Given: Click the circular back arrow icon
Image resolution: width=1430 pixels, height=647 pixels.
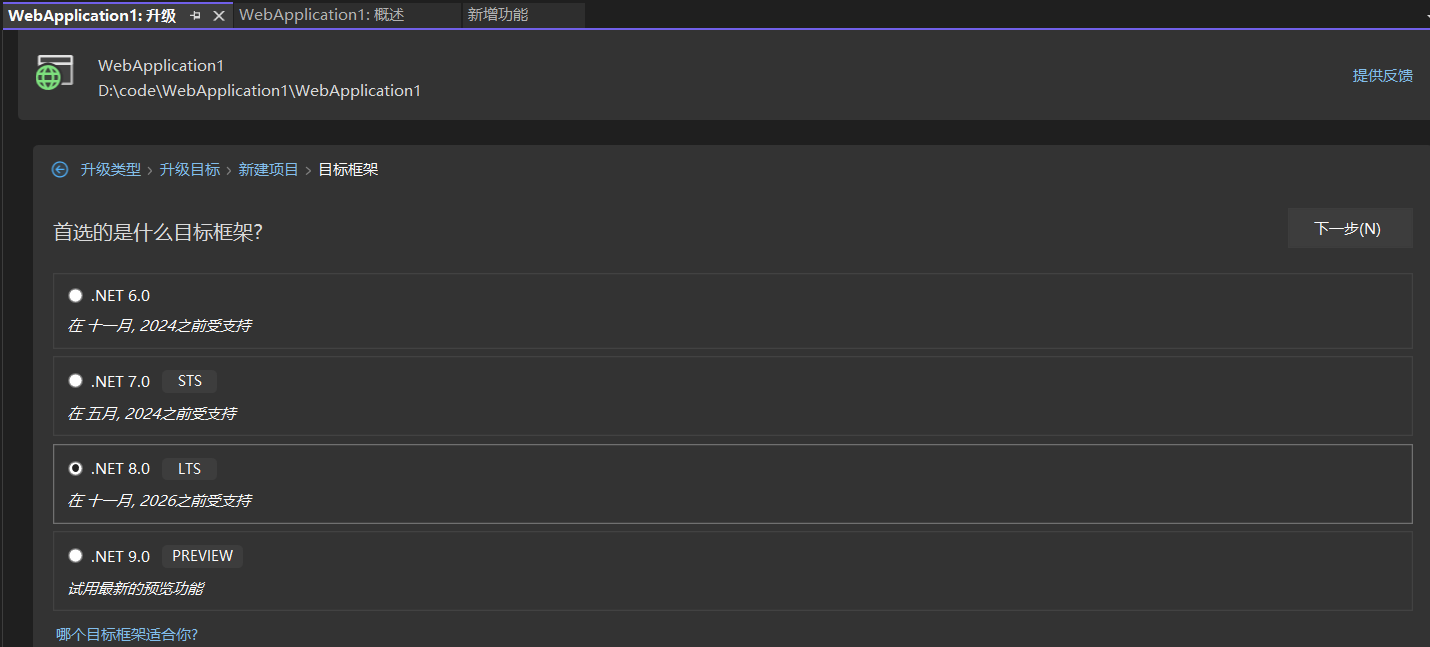Looking at the screenshot, I should coord(60,170).
